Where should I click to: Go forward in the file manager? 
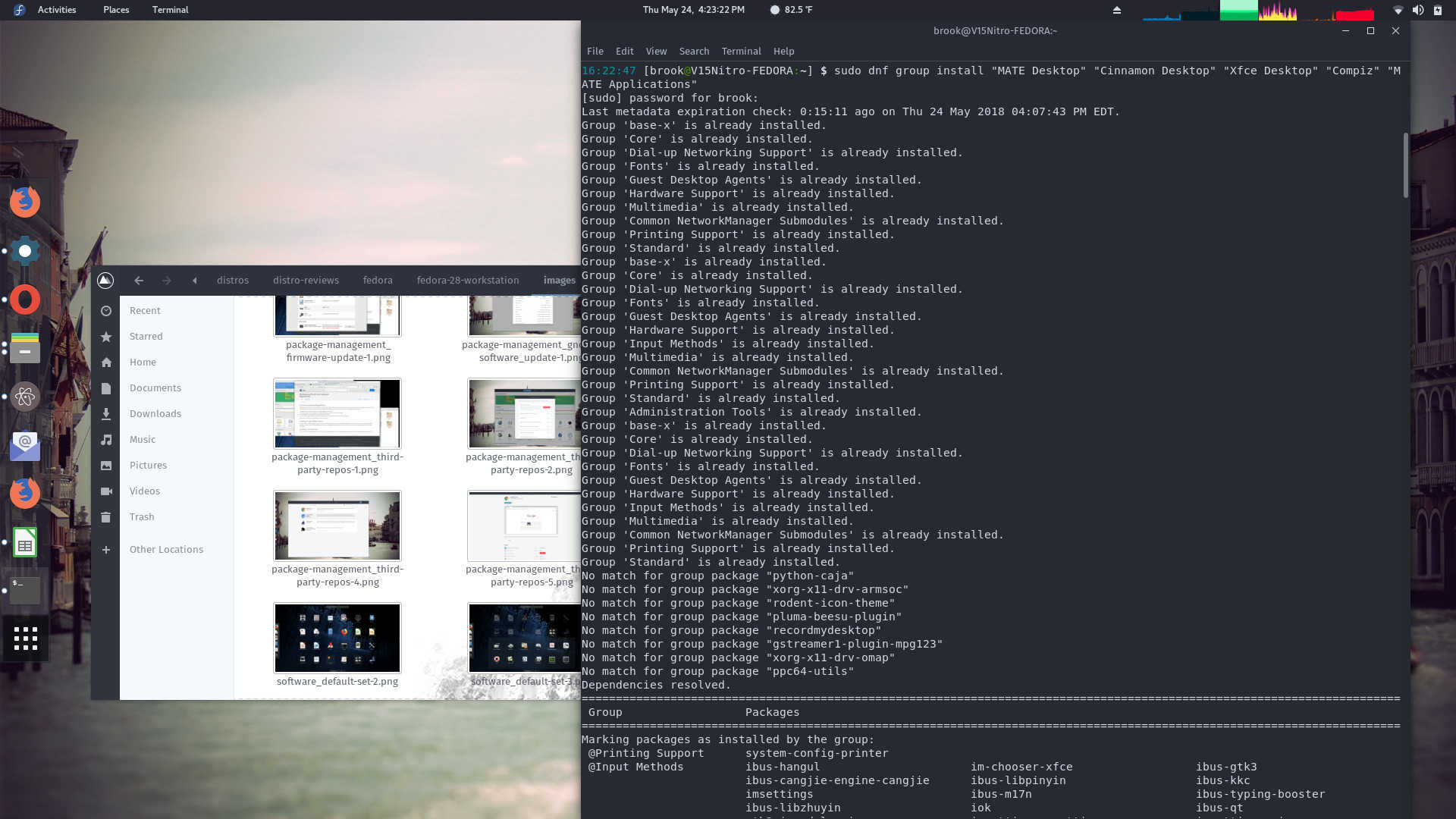pyautogui.click(x=167, y=280)
